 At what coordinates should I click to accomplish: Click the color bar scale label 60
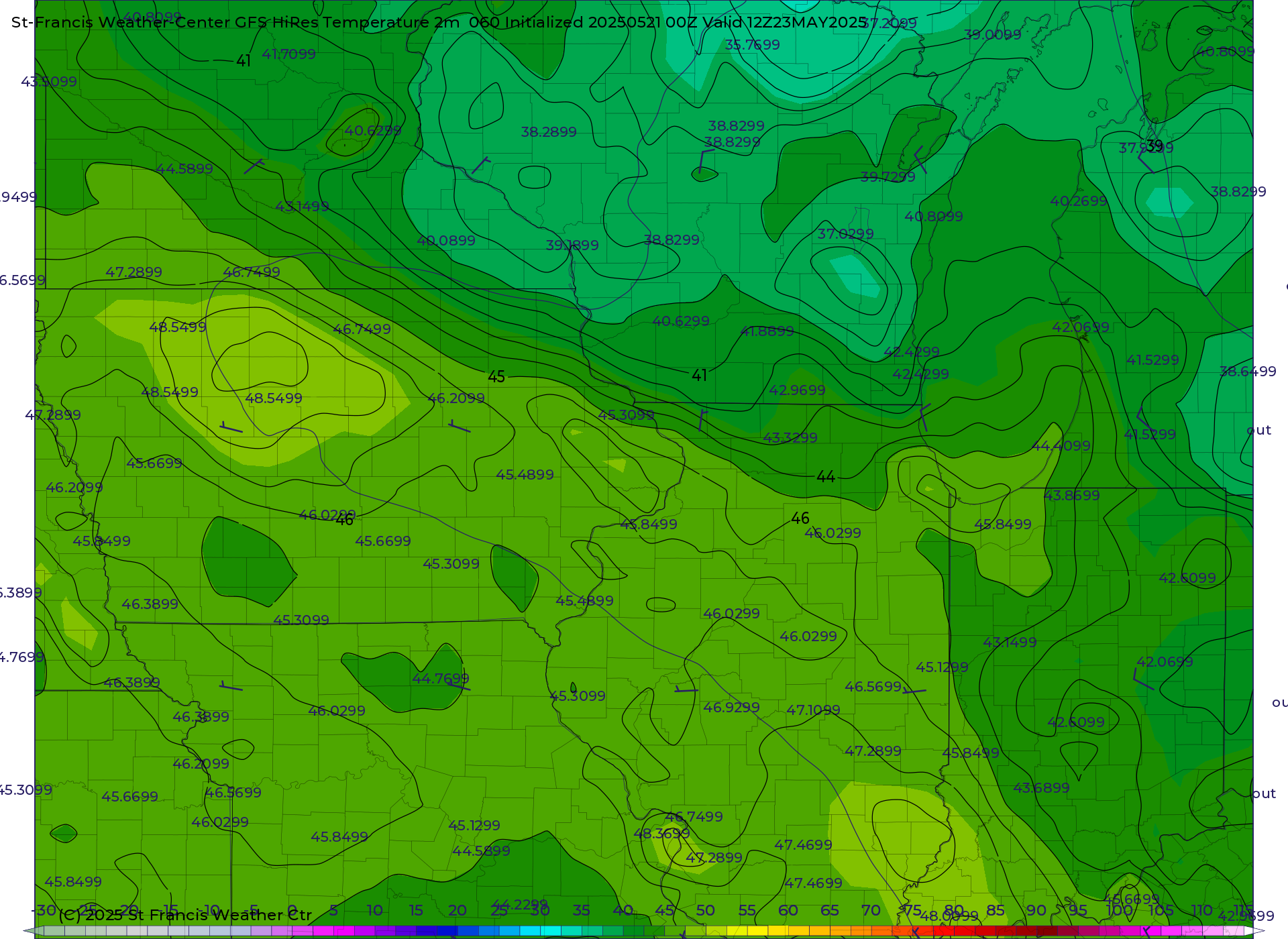[788, 911]
